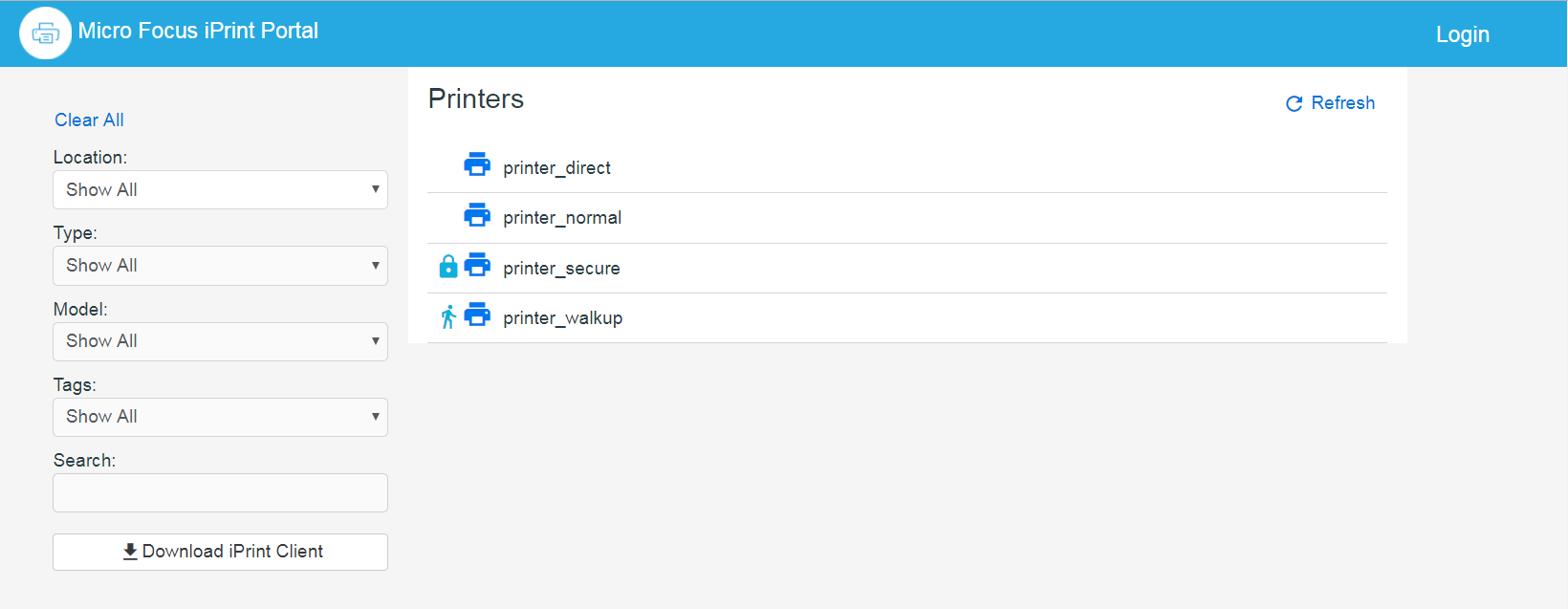Viewport: 1568px width, 609px height.
Task: Click the Login link in header
Action: (x=1462, y=34)
